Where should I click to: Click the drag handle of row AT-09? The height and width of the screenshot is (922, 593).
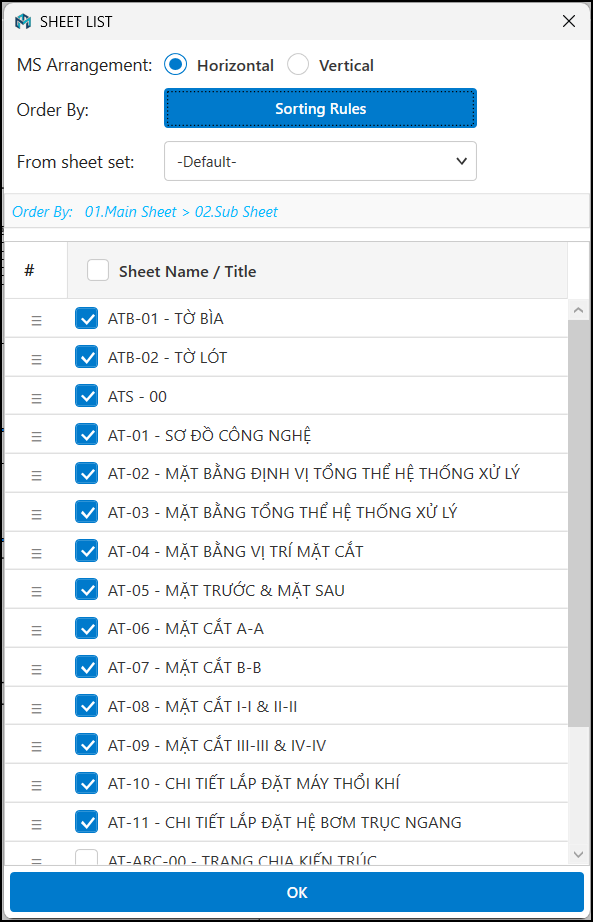36,747
